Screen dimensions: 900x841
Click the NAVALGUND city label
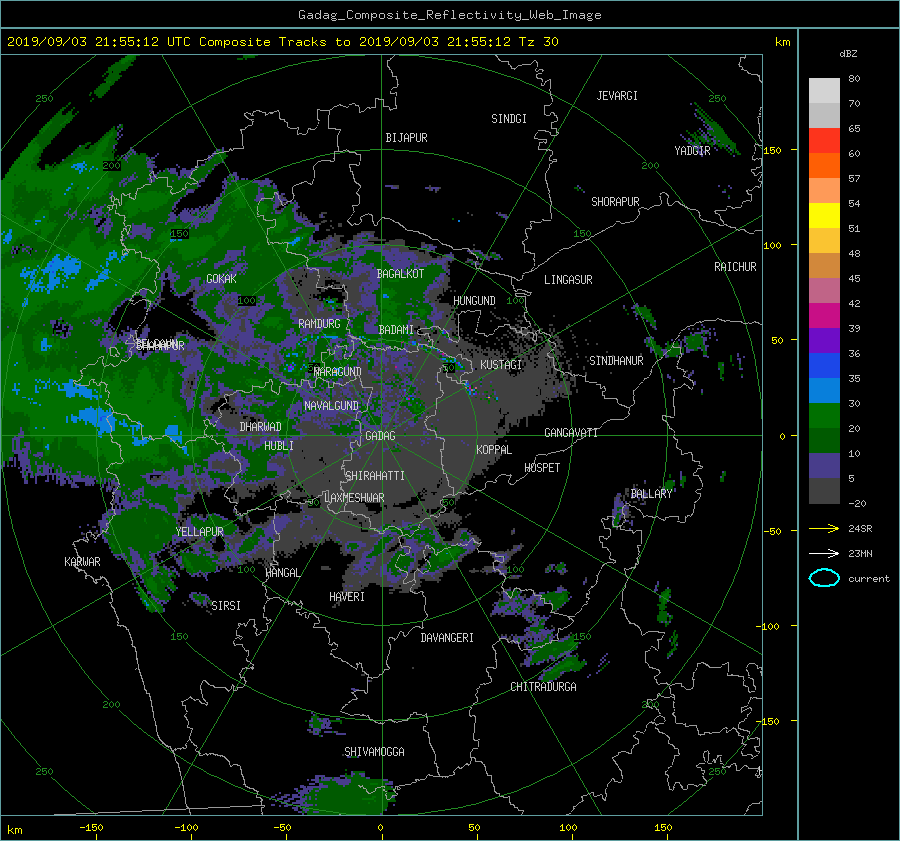[x=331, y=406]
